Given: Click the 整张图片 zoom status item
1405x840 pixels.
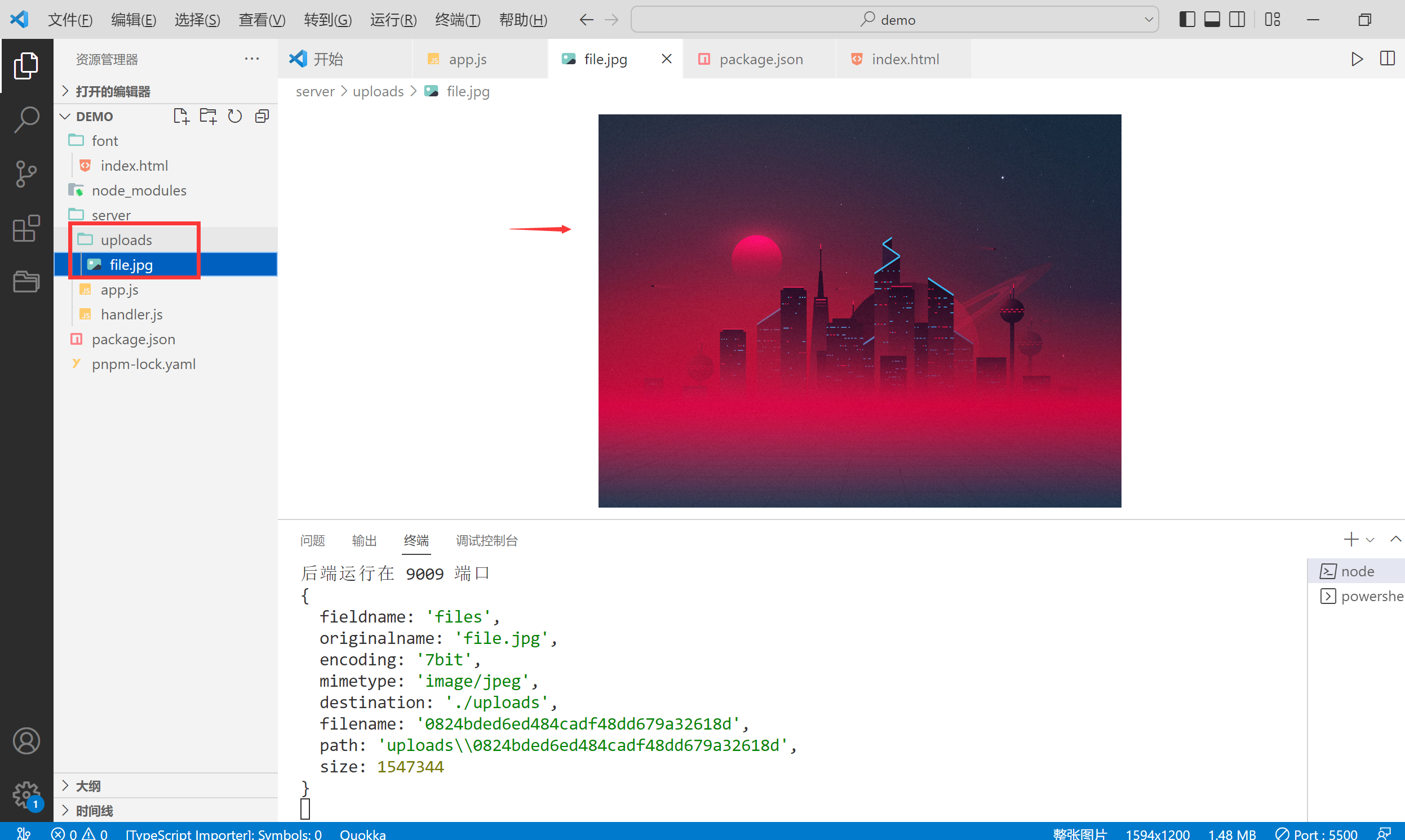Looking at the screenshot, I should pos(1079,833).
